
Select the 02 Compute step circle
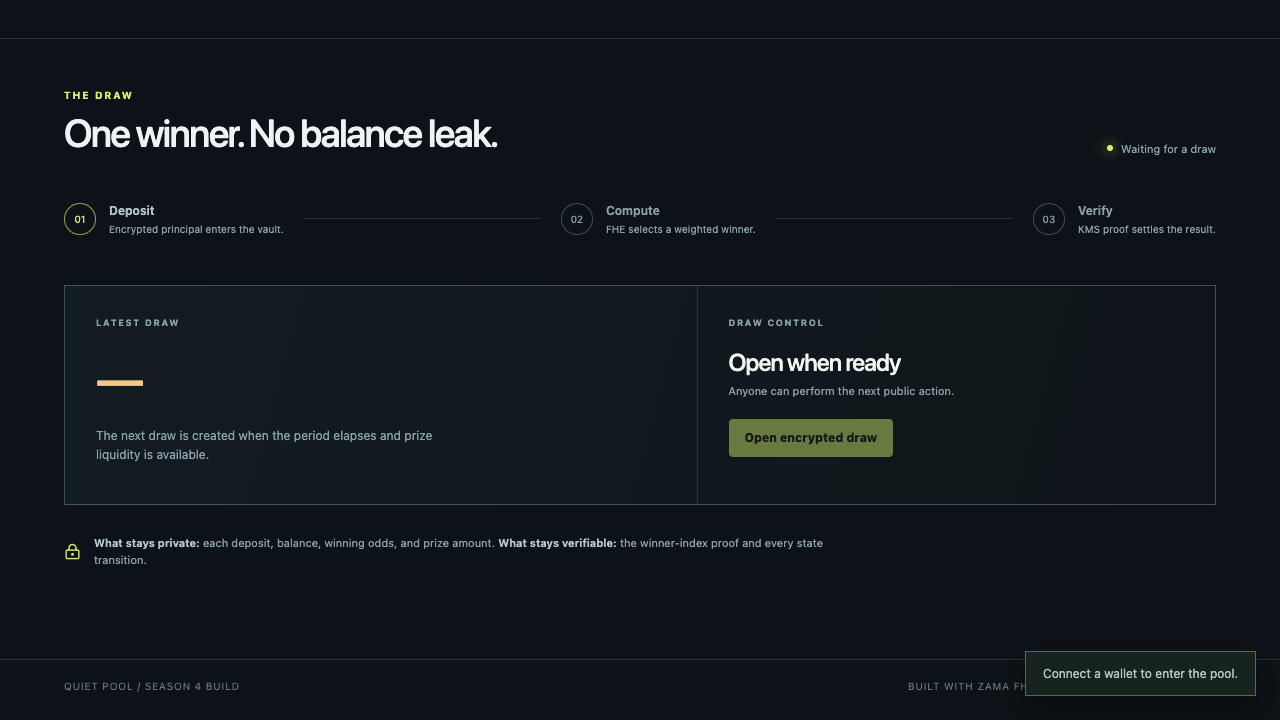[577, 219]
